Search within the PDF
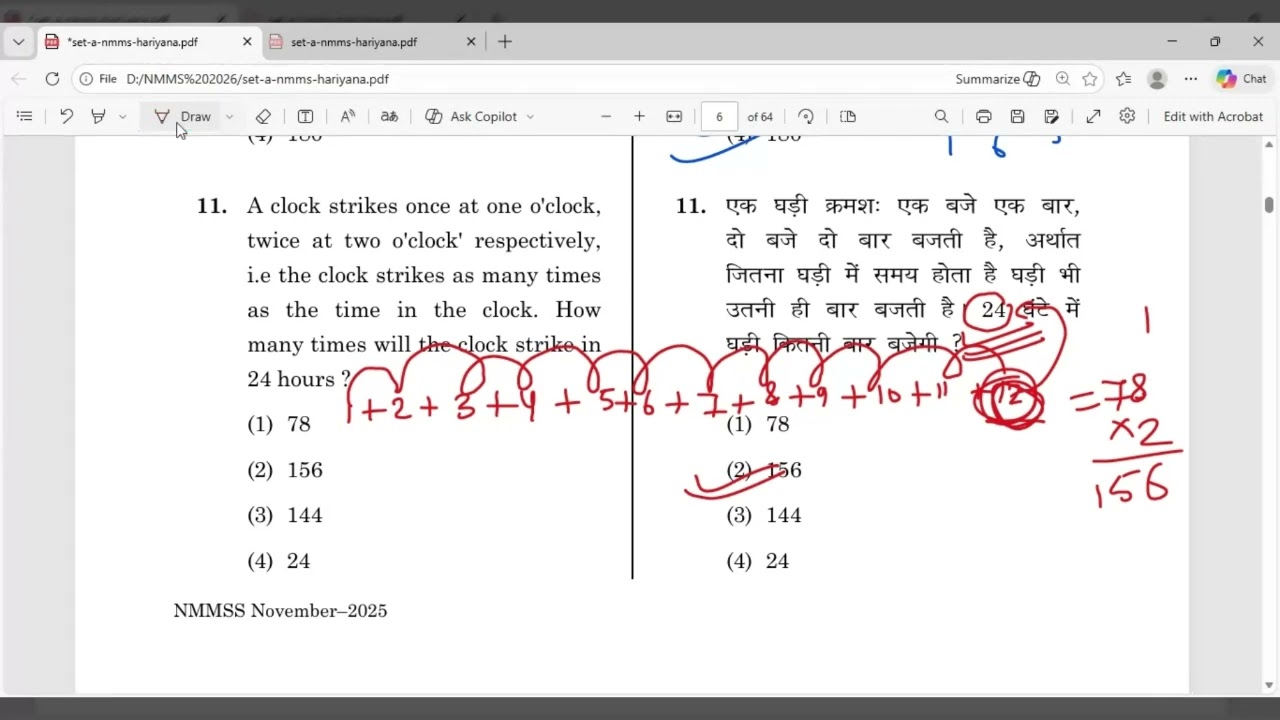1280x720 pixels. 941,117
